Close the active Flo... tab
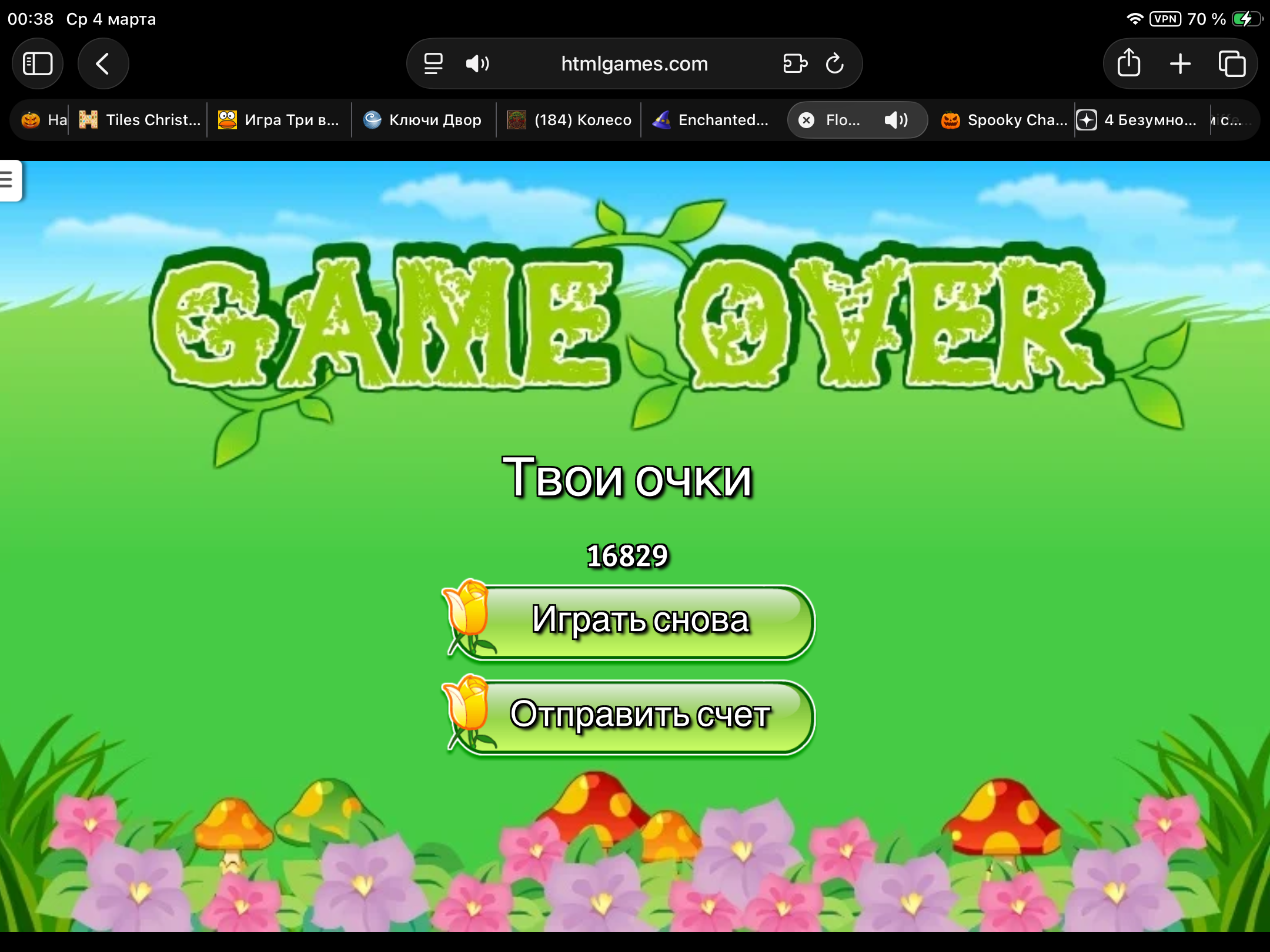The width and height of the screenshot is (1270, 952). pyautogui.click(x=807, y=120)
